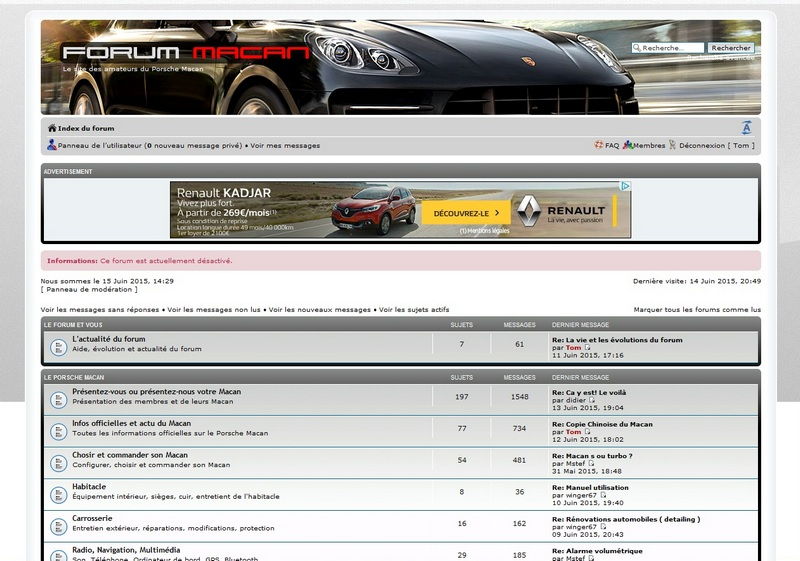Click the user panel icon
The image size is (800, 561).
(52, 145)
